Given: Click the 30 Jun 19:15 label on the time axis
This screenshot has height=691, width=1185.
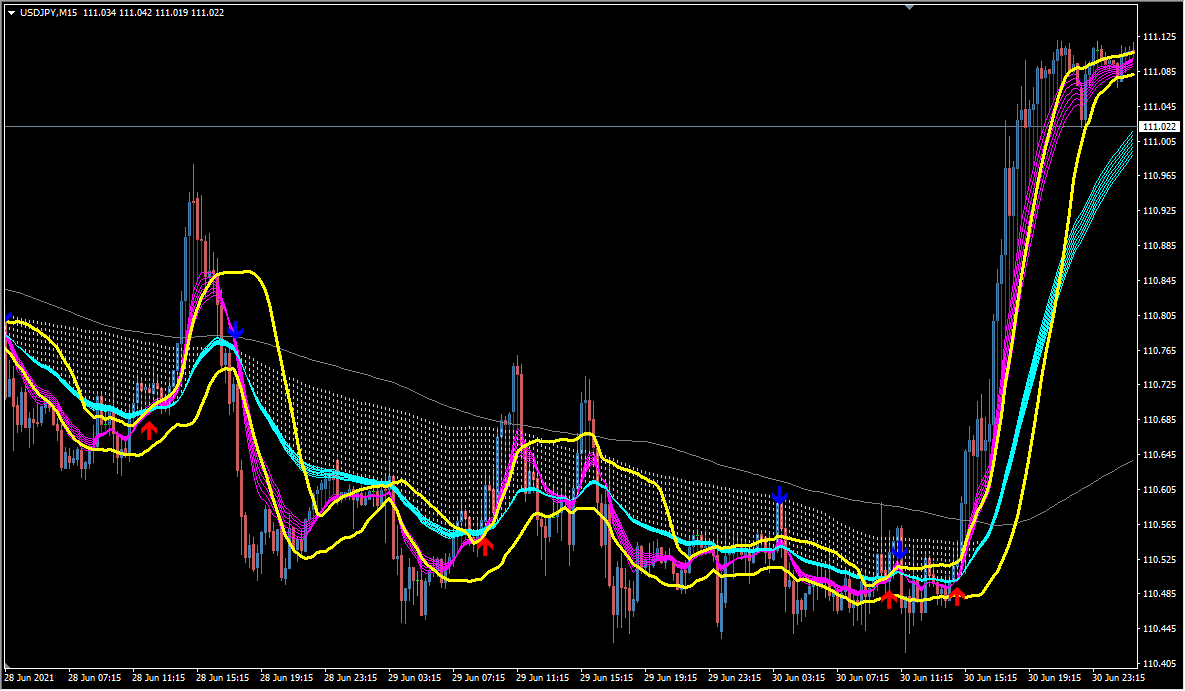Looking at the screenshot, I should [x=1055, y=678].
